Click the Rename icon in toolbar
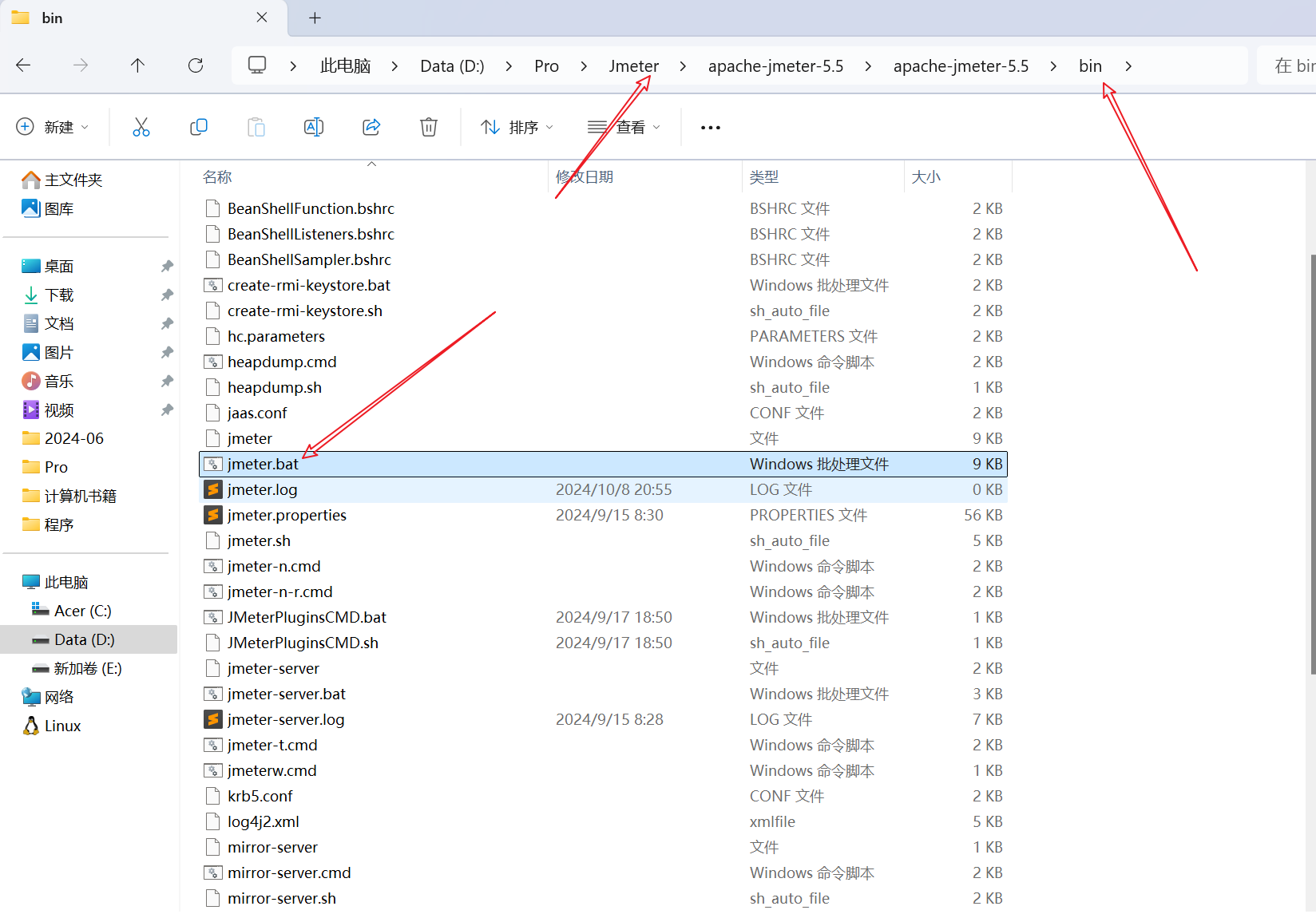This screenshot has width=1316, height=914. click(314, 127)
